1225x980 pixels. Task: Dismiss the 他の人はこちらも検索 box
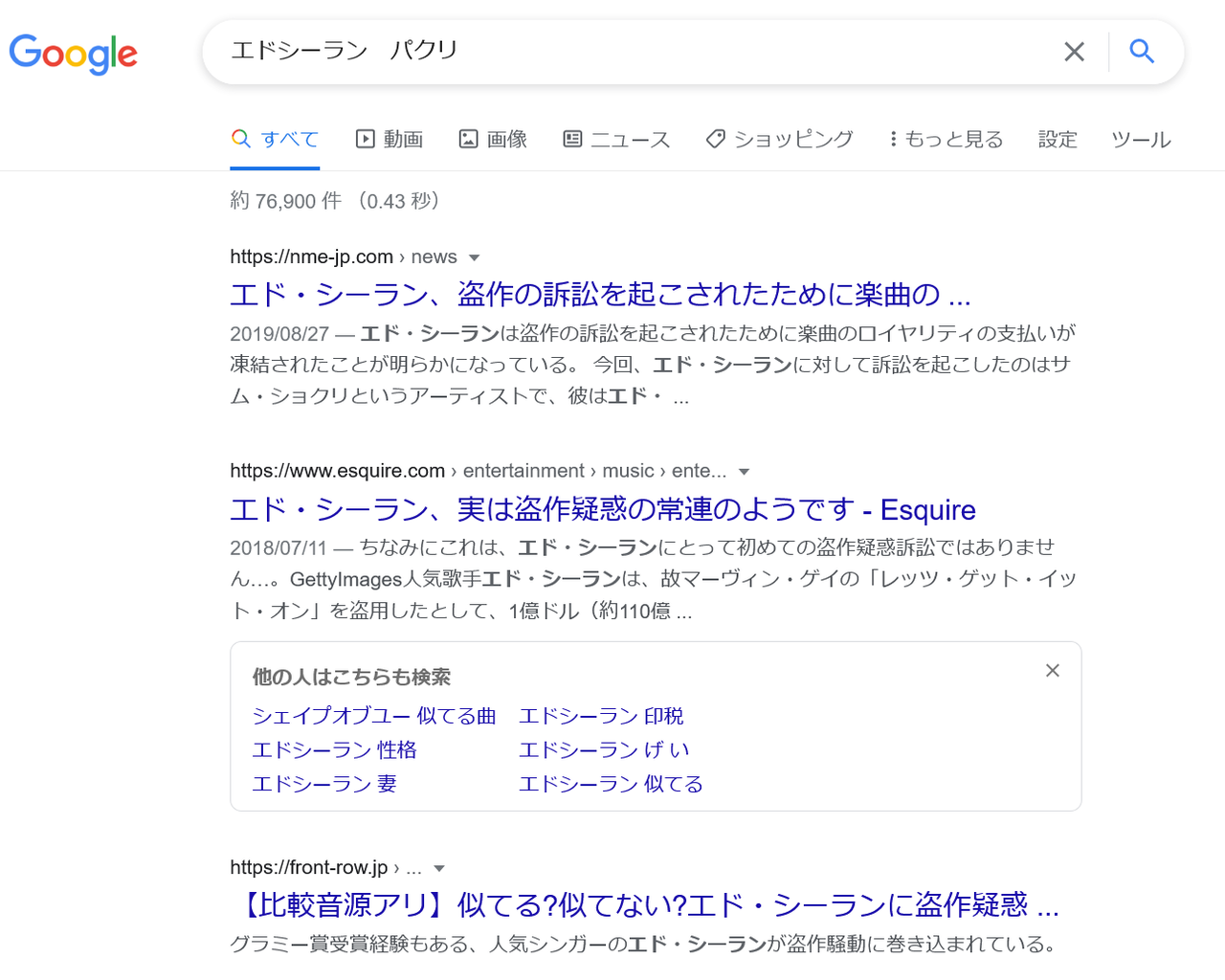point(1052,670)
